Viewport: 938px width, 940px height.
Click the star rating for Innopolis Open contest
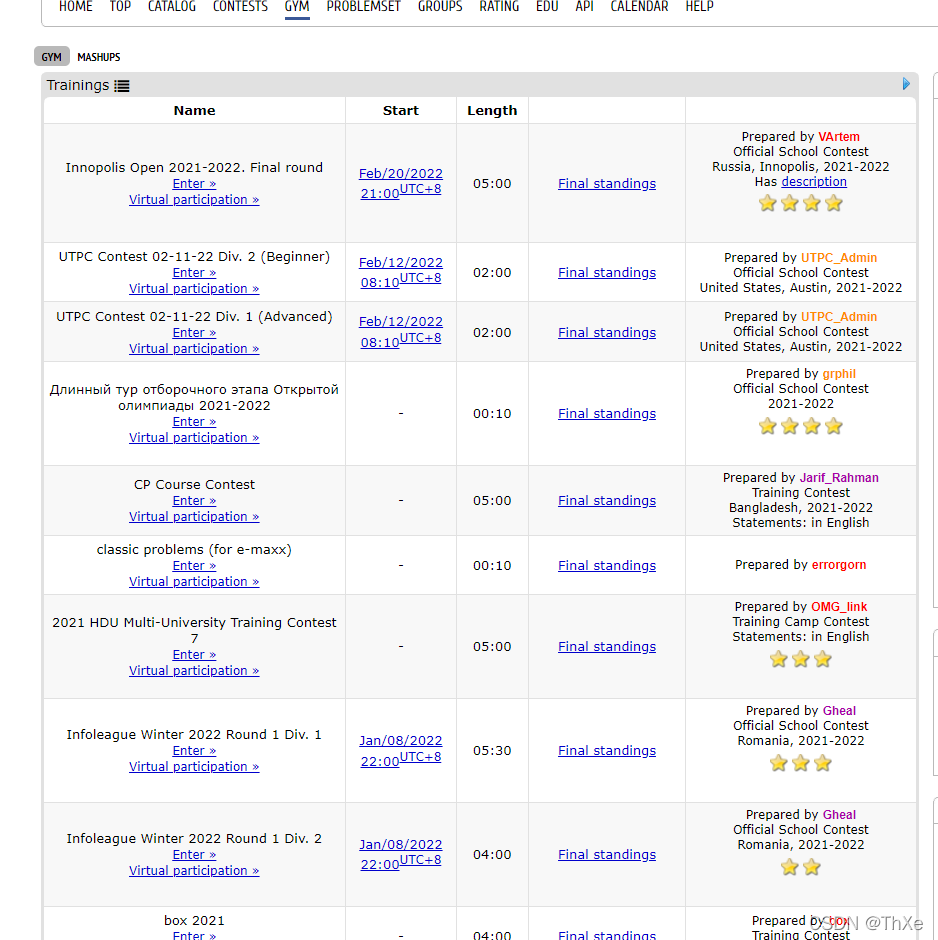click(x=800, y=203)
